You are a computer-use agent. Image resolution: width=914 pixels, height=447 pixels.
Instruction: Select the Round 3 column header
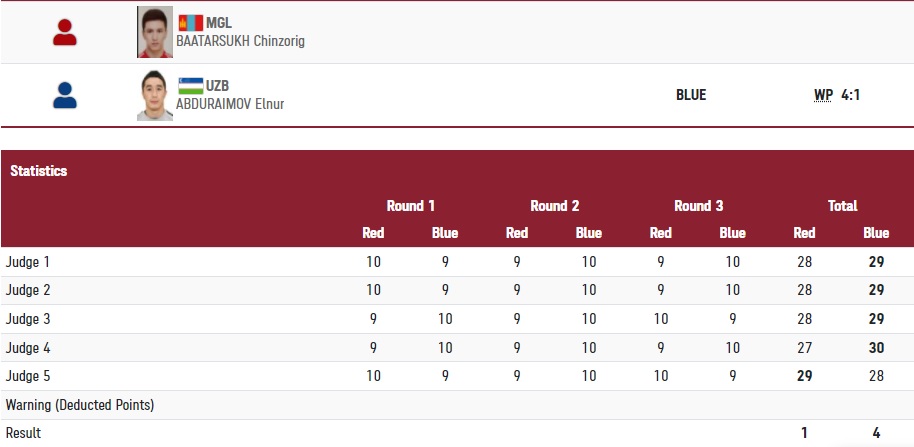[x=699, y=206]
